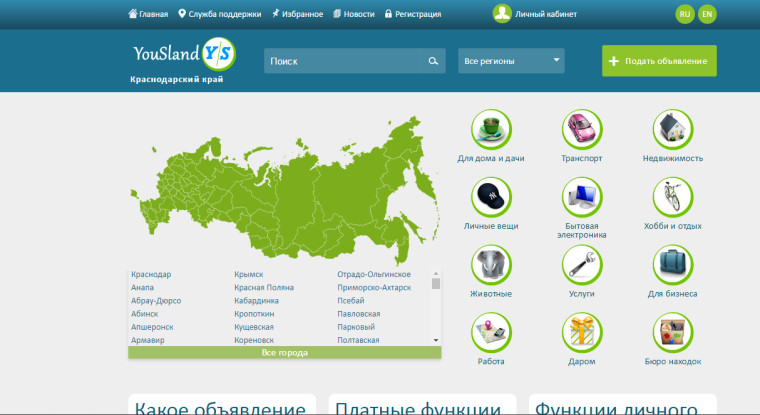Open the Кропоткин city link

(254, 314)
